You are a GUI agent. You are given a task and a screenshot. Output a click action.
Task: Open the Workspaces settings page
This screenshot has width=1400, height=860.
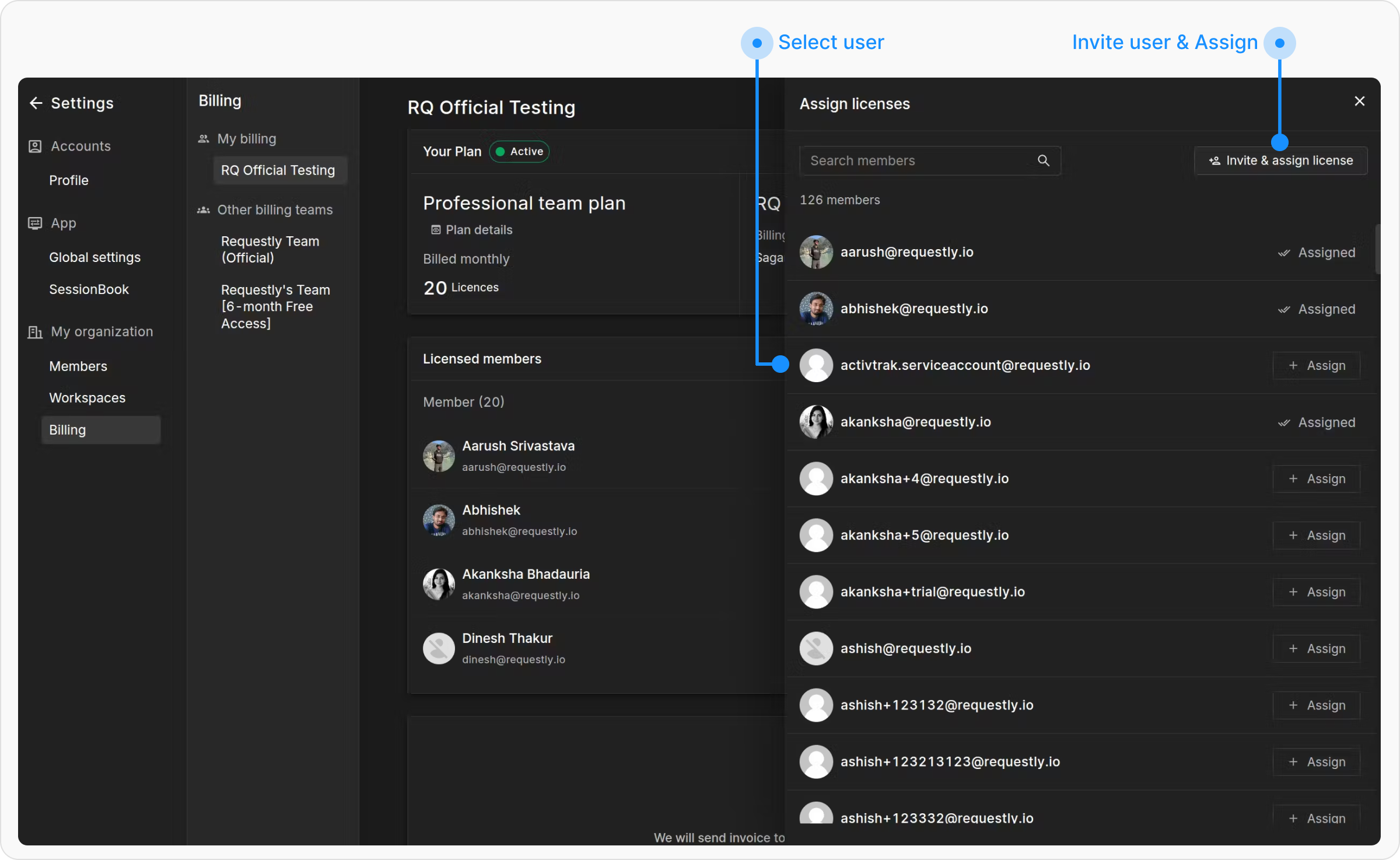(x=87, y=398)
